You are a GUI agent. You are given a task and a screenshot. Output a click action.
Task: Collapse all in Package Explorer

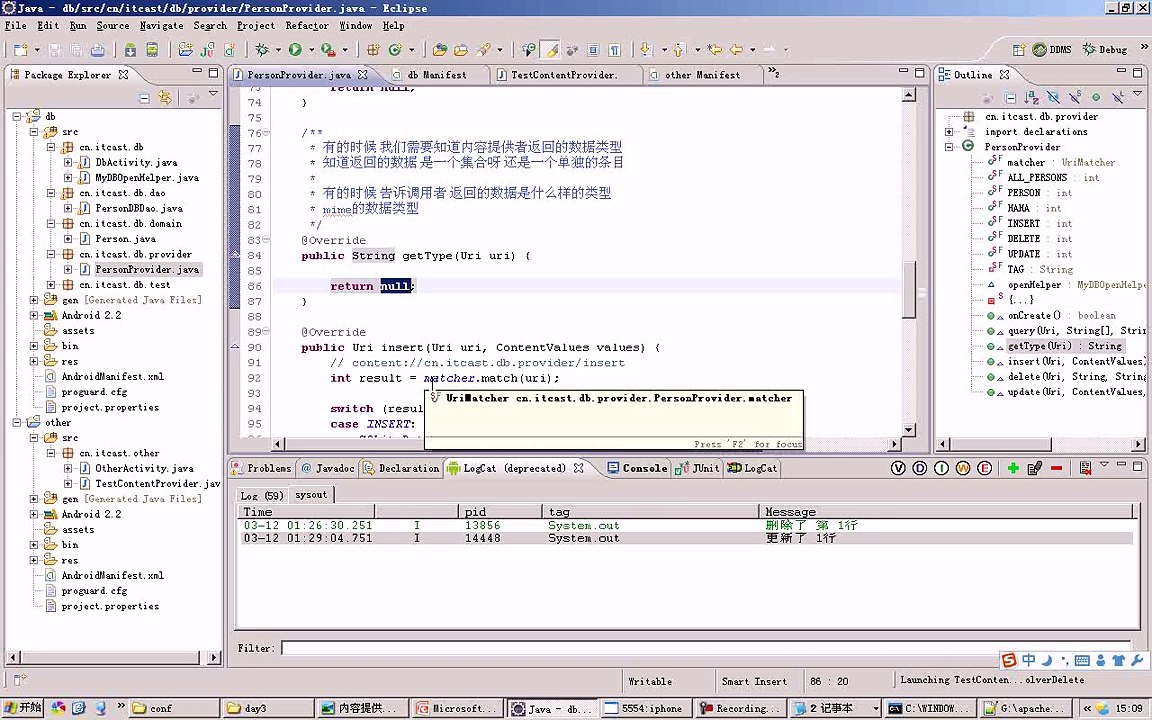(144, 97)
